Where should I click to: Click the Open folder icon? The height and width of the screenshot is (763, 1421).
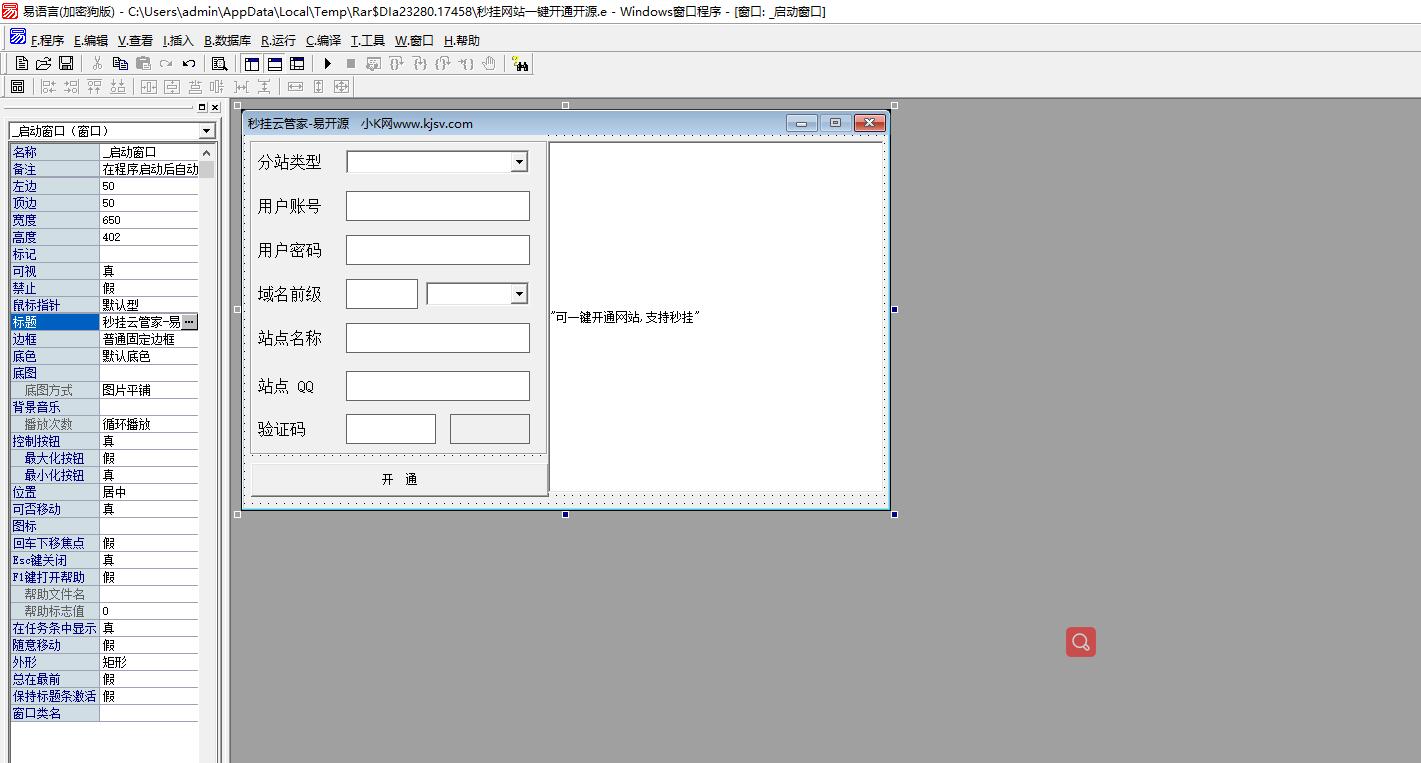43,63
